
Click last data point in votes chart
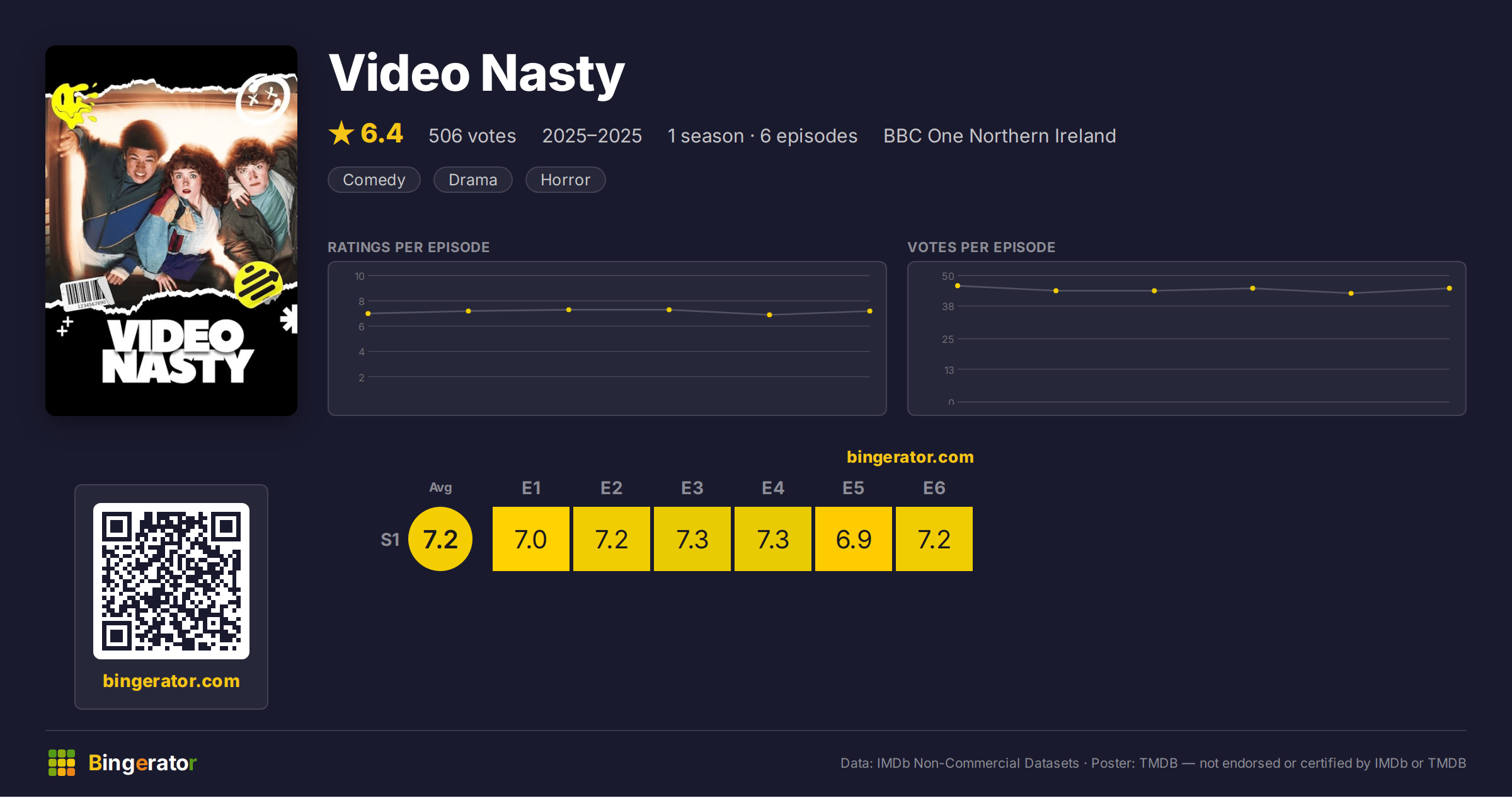(1450, 289)
